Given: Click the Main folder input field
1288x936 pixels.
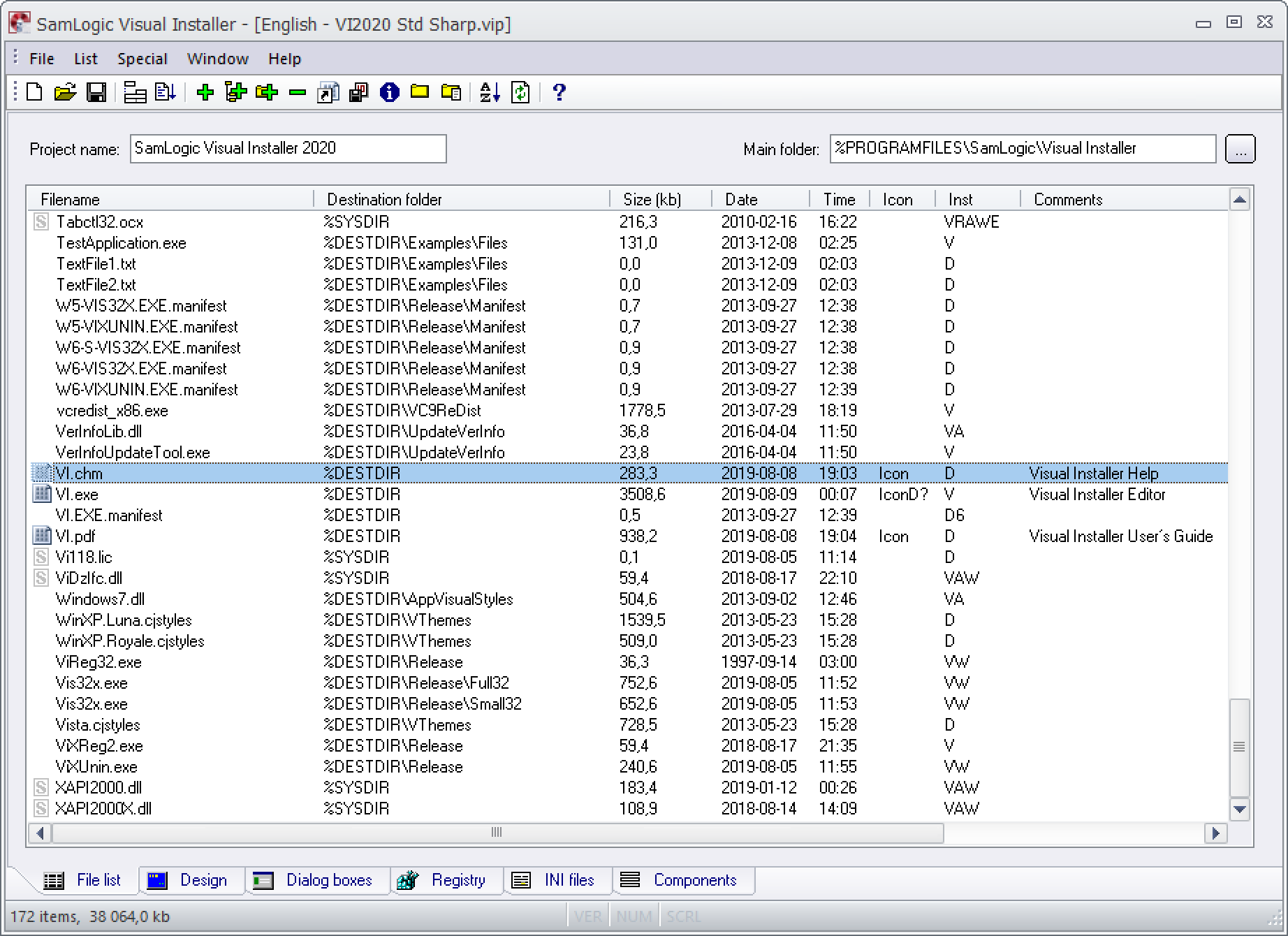Looking at the screenshot, I should tap(1023, 149).
